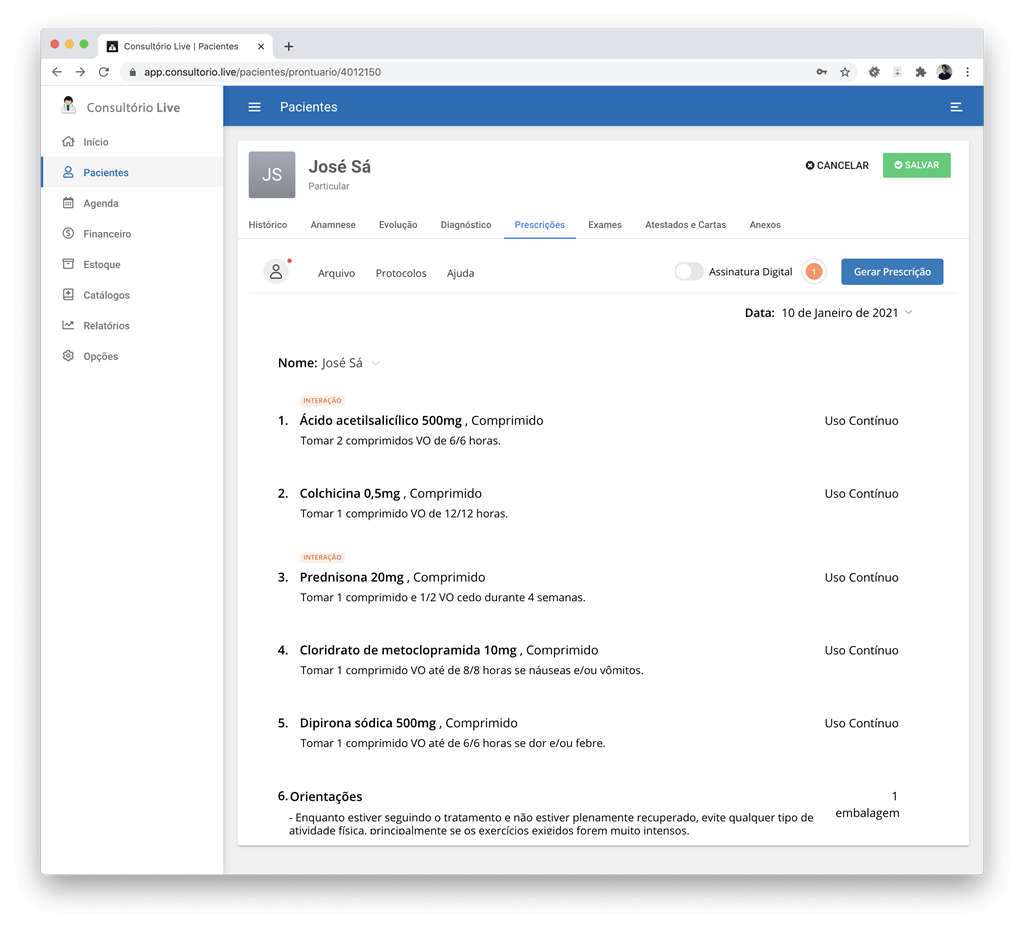Image resolution: width=1024 pixels, height=928 pixels.
Task: Click the gear extension icon in browser toolbar
Action: pyautogui.click(x=874, y=72)
